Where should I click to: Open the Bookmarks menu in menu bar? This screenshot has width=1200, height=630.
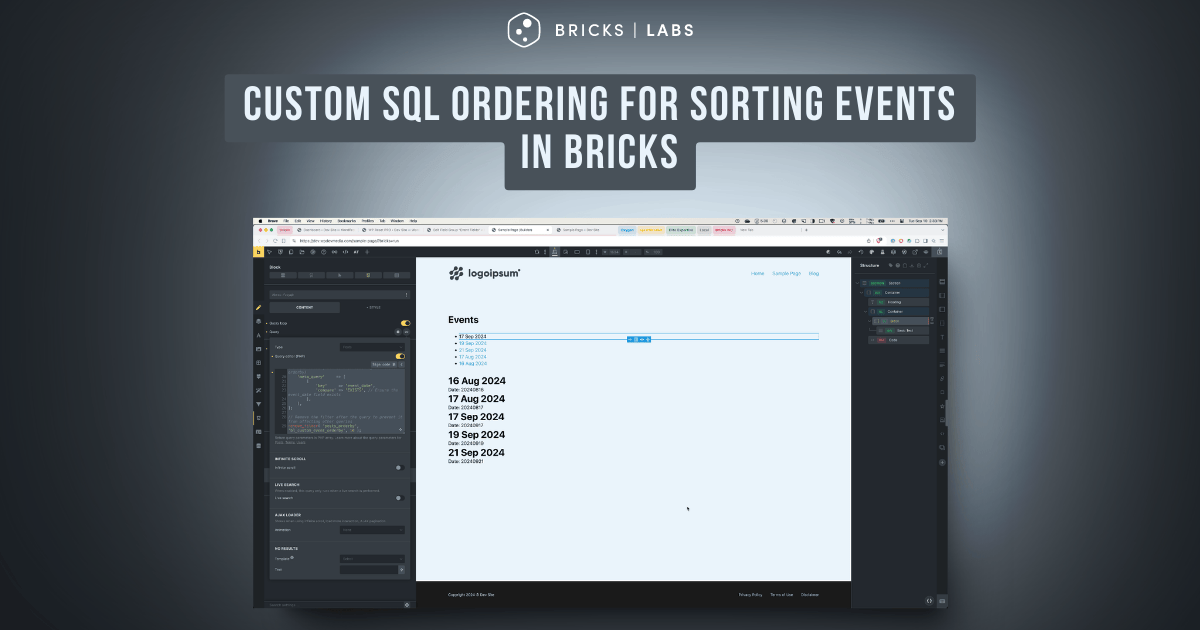[347, 220]
